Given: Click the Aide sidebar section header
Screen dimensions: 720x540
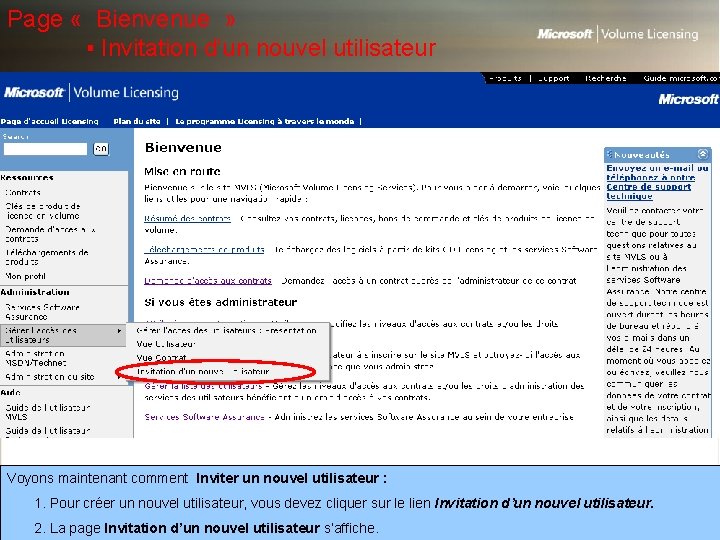Looking at the screenshot, I should 10,392.
